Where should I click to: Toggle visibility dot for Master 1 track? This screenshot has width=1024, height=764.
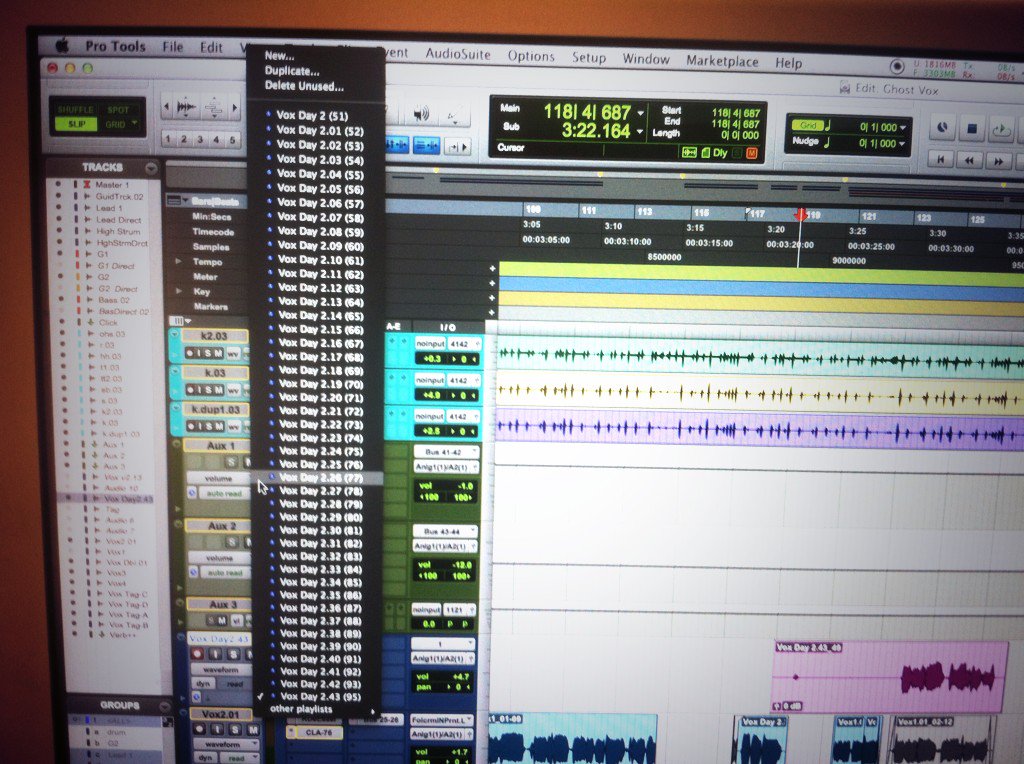[x=58, y=185]
